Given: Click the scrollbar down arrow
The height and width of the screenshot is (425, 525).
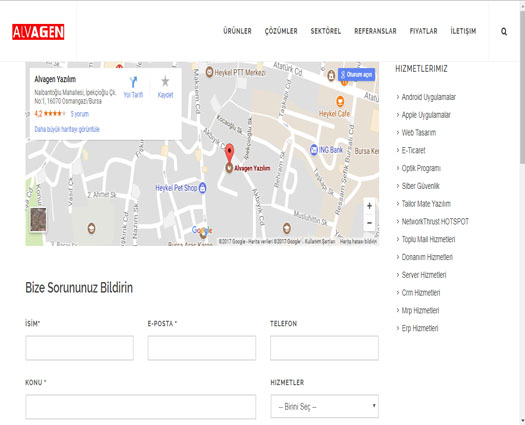Looking at the screenshot, I should click(522, 422).
